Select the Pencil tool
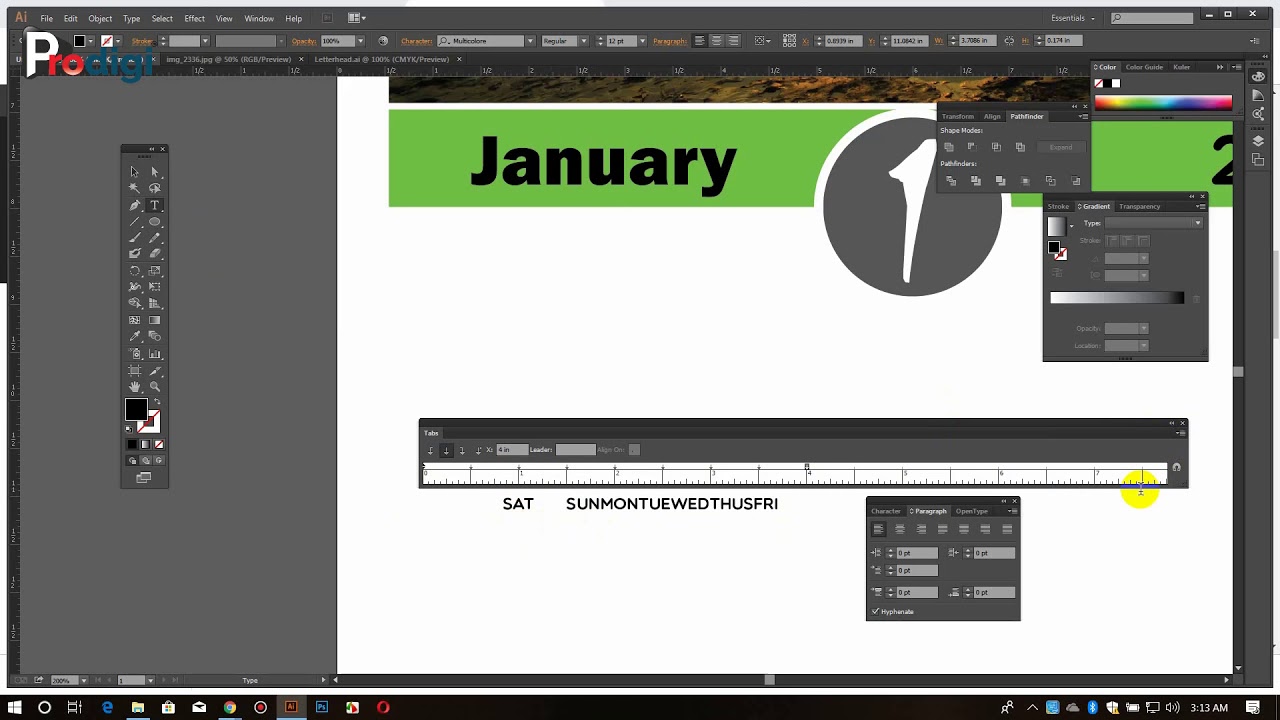Viewport: 1280px width, 720px height. pyautogui.click(x=155, y=238)
